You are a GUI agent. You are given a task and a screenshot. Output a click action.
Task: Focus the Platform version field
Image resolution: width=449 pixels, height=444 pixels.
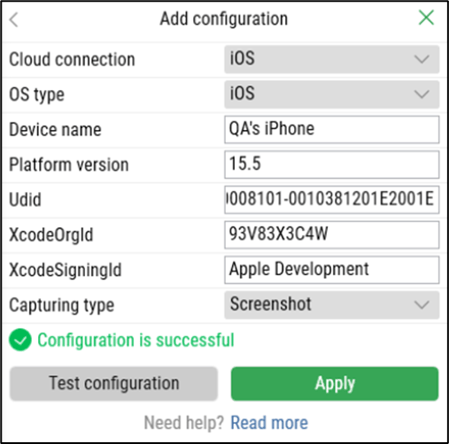[x=332, y=164]
